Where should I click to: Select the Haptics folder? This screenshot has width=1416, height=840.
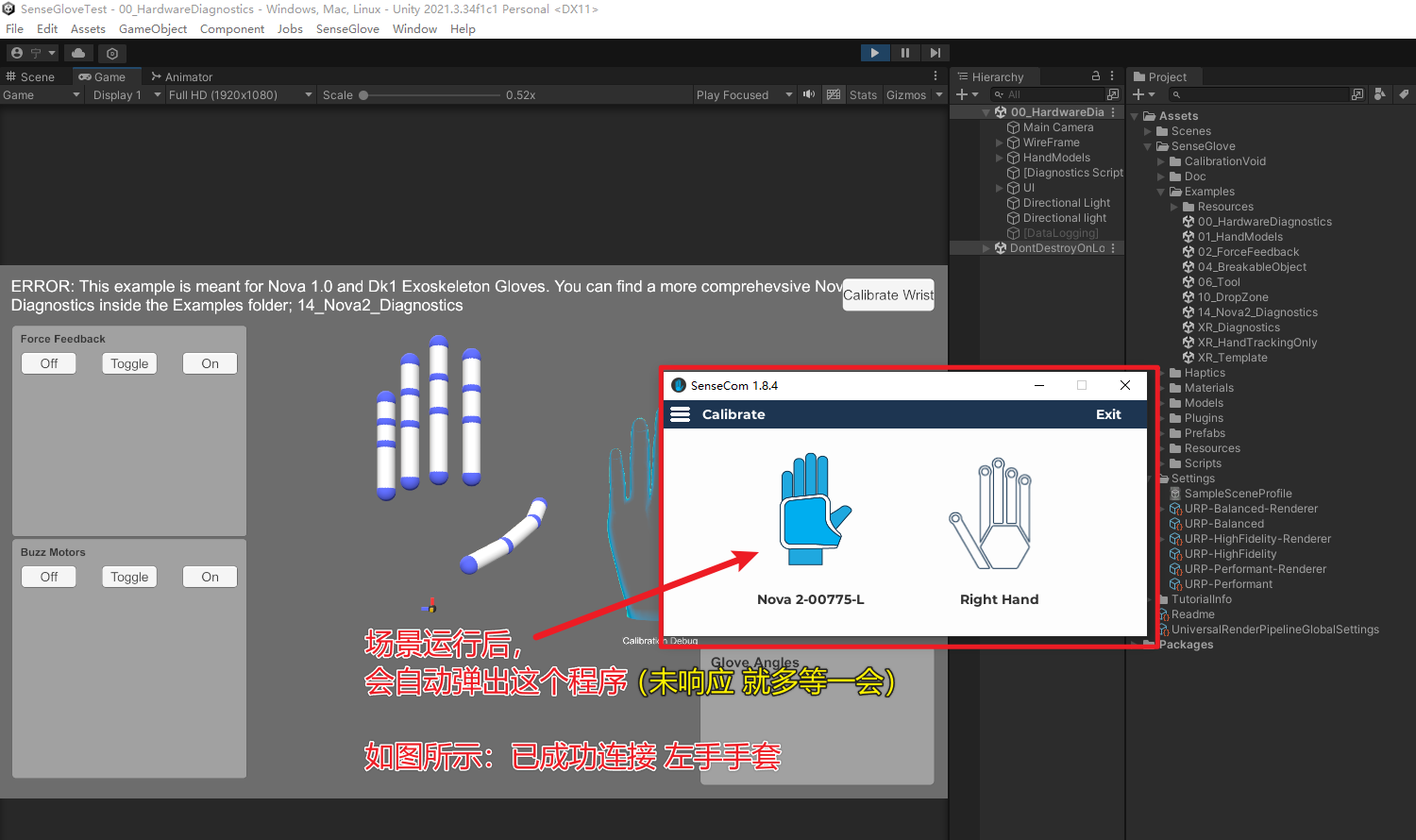pyautogui.click(x=1205, y=373)
